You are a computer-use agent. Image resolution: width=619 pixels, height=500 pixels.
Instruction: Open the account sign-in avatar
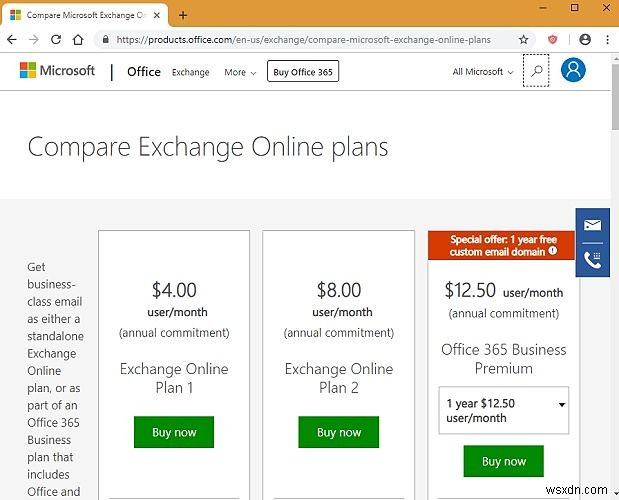[x=573, y=71]
